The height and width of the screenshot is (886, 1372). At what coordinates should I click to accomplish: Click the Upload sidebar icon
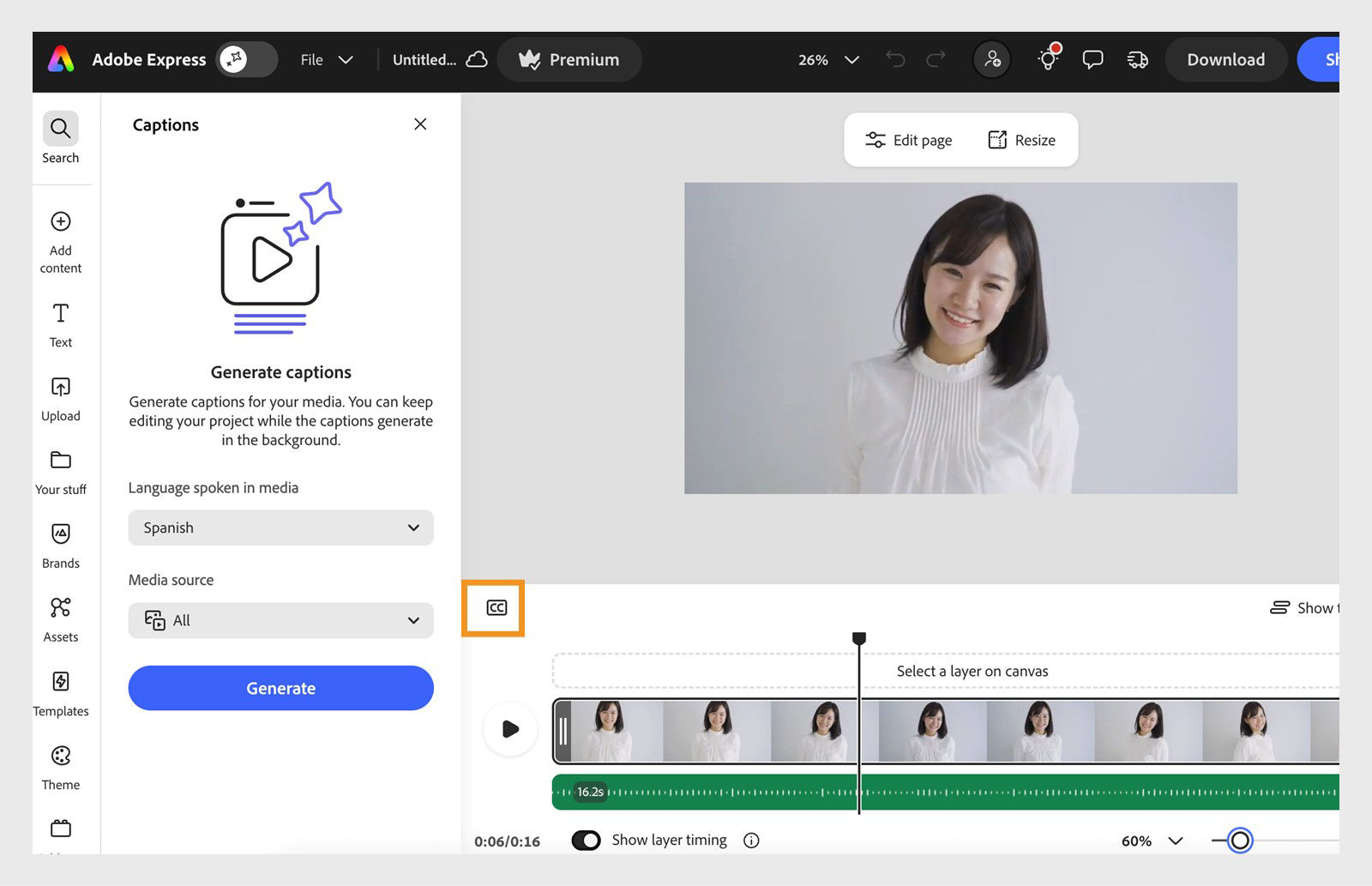pyautogui.click(x=60, y=398)
